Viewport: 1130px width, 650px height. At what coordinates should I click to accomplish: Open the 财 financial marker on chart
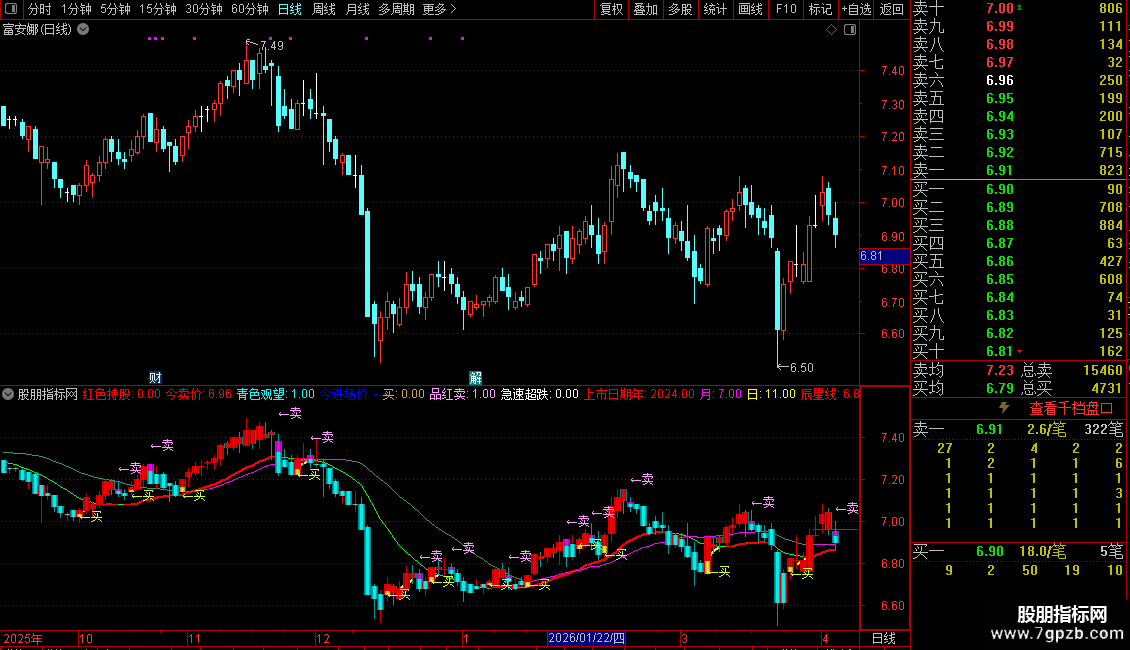[x=155, y=378]
